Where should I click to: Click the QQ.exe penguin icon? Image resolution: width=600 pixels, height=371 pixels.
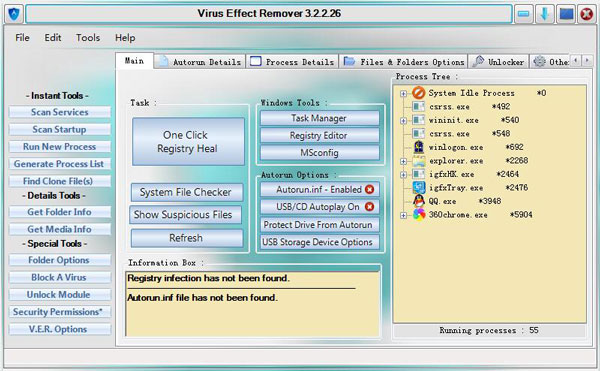click(419, 201)
